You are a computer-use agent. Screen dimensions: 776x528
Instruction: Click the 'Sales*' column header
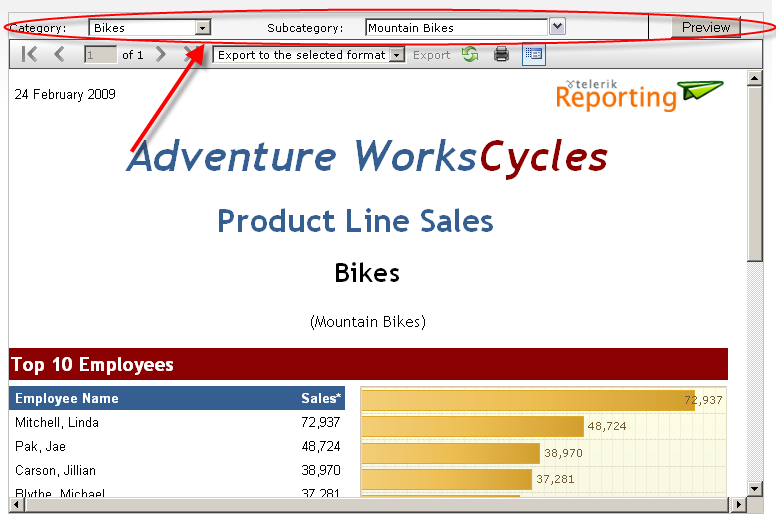[321, 398]
